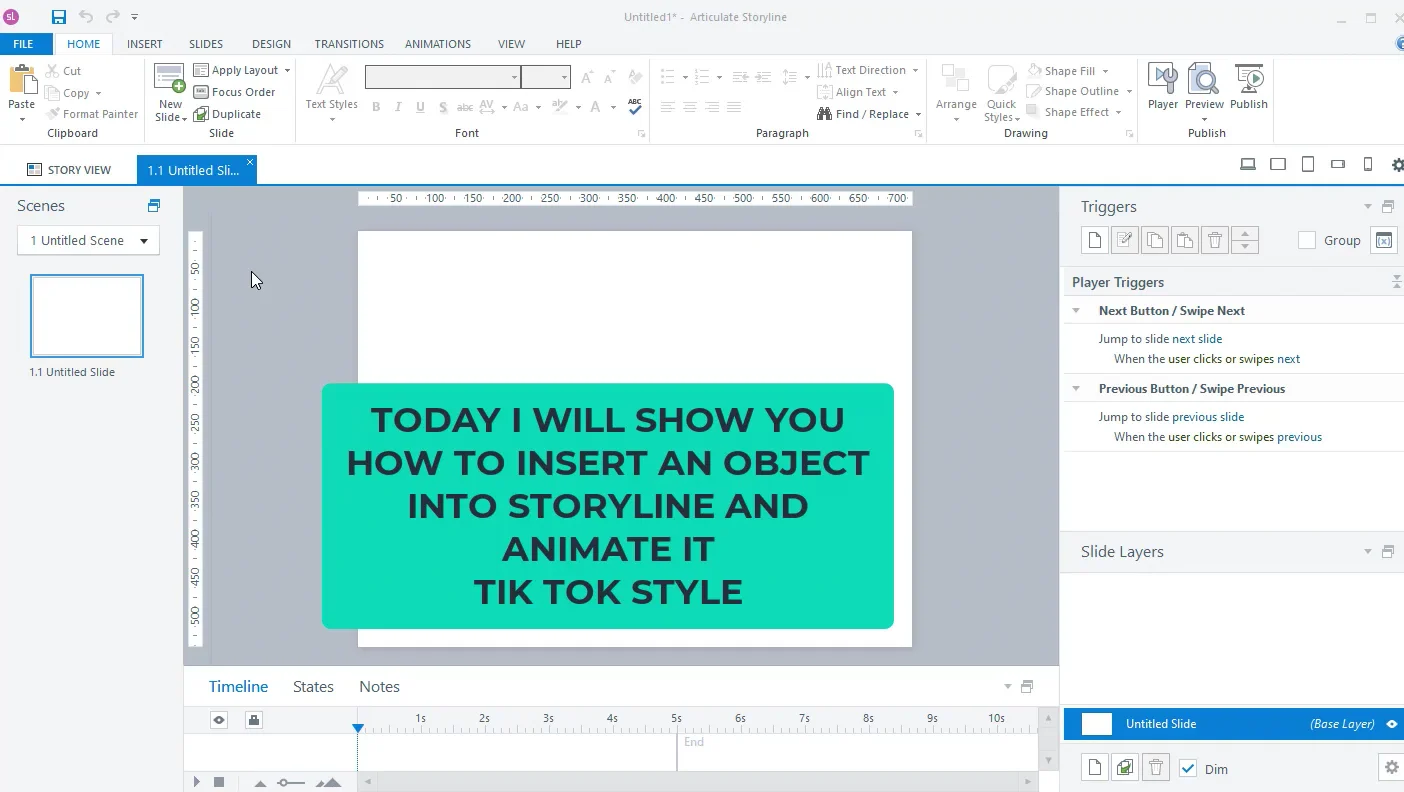
Task: Switch to phone landscape preview
Action: coord(1338,165)
